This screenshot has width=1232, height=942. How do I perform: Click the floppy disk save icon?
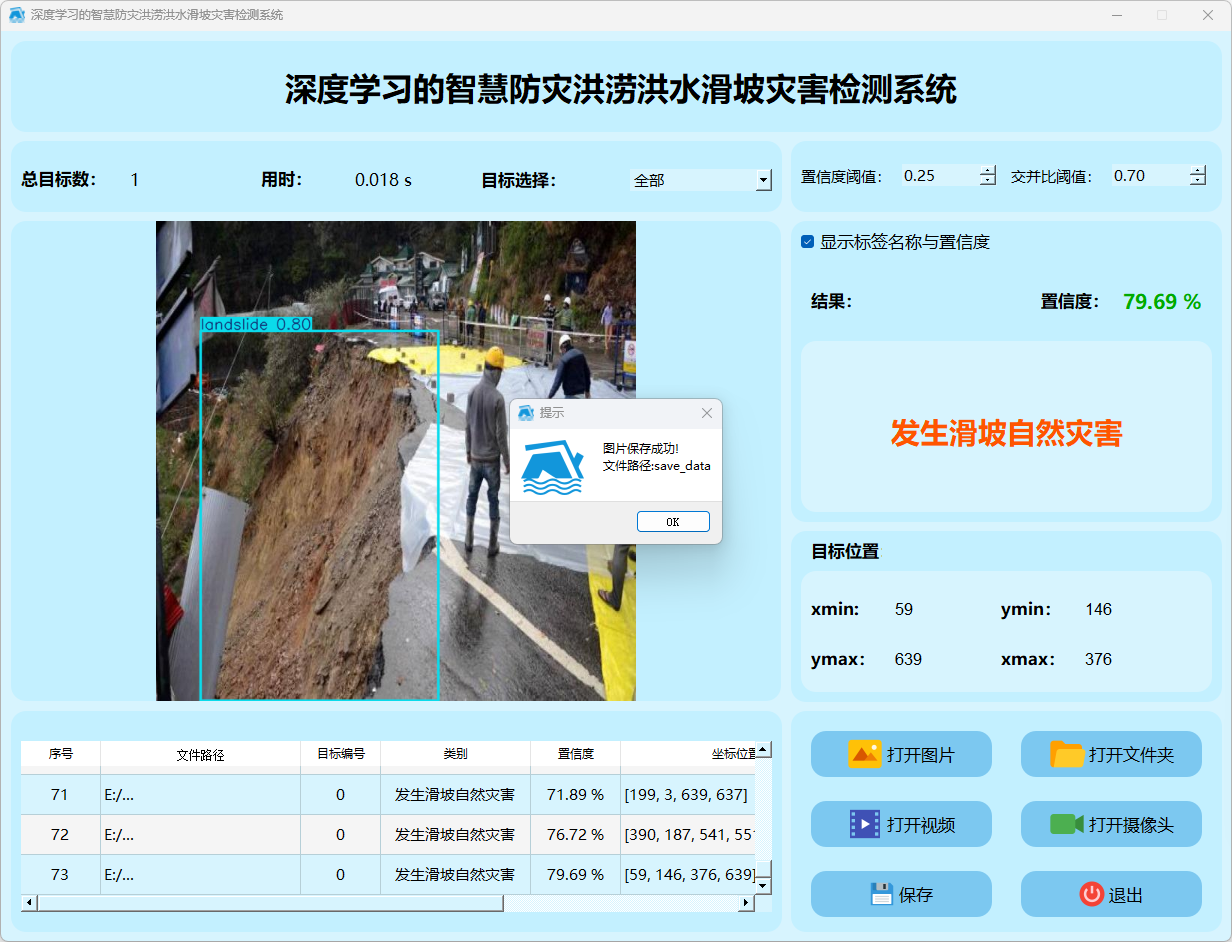pos(881,894)
